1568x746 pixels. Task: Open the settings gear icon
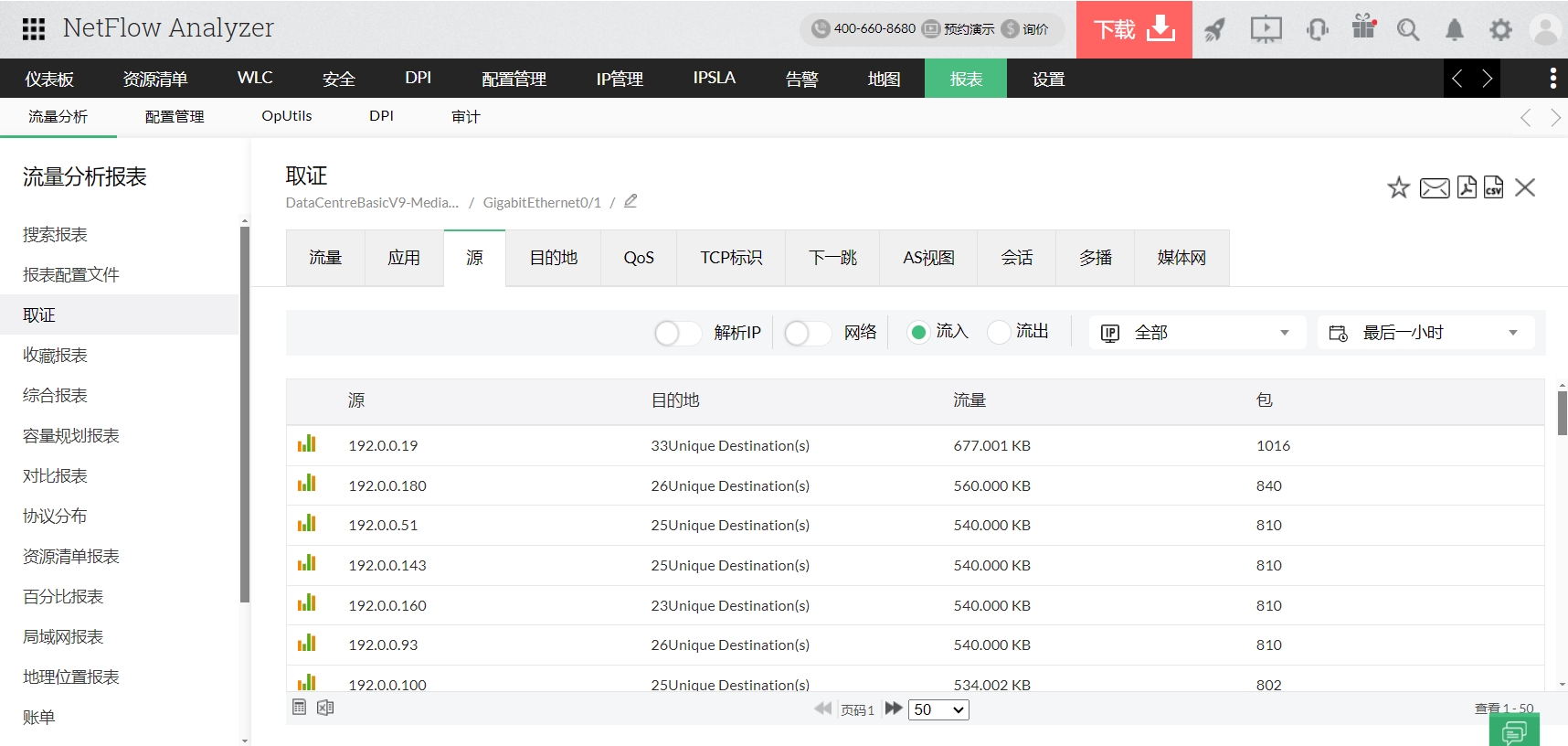[1500, 30]
